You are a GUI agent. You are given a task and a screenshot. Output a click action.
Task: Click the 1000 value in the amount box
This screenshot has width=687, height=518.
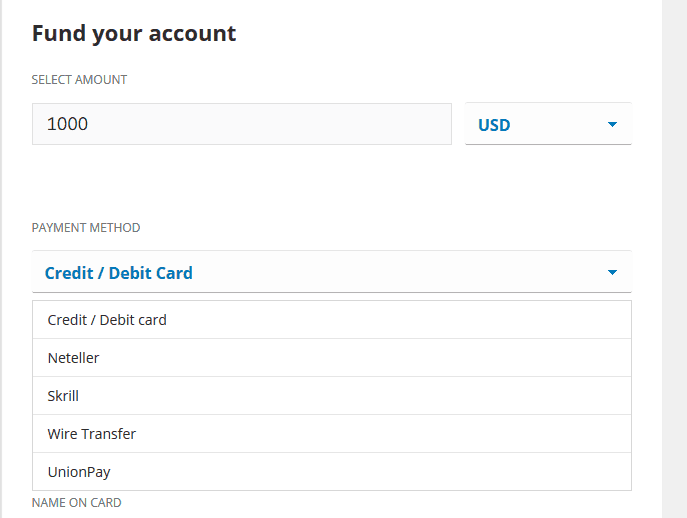(67, 124)
